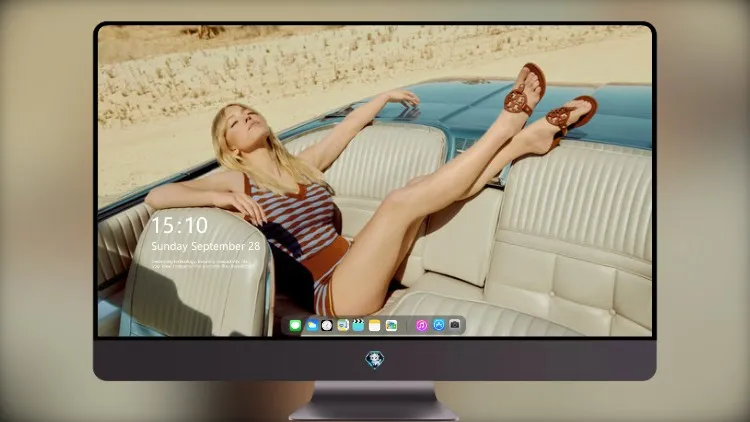Screen dimensions: 750x422
Task: Open the yellow Notes app
Action: (375, 326)
